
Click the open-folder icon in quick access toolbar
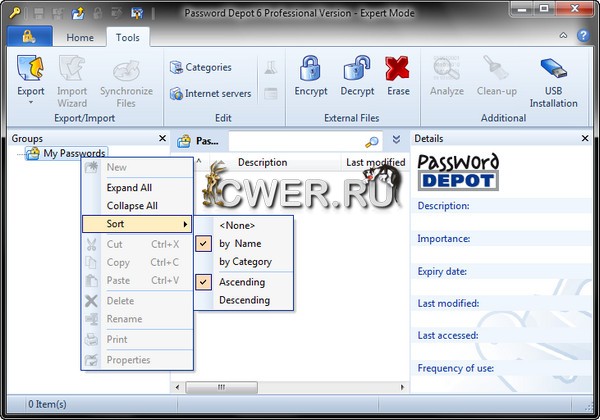point(78,14)
